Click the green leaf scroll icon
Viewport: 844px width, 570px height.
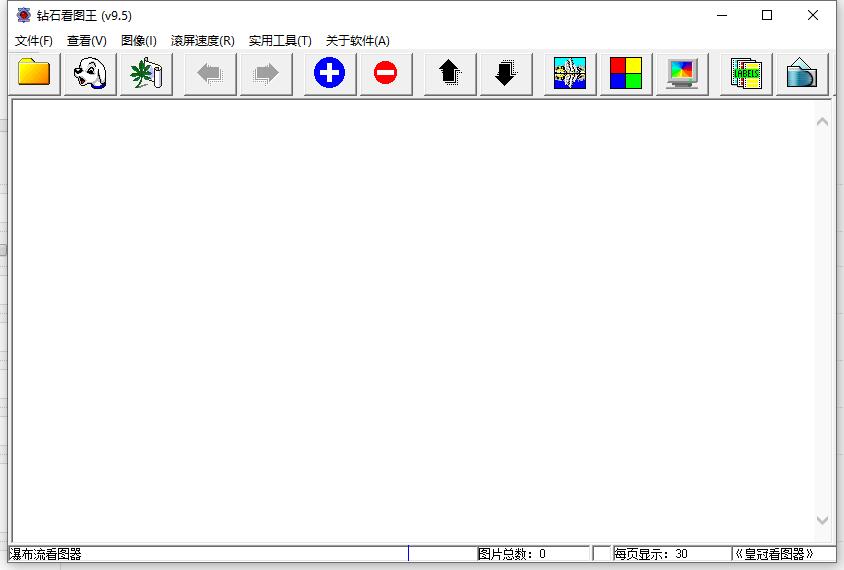146,74
